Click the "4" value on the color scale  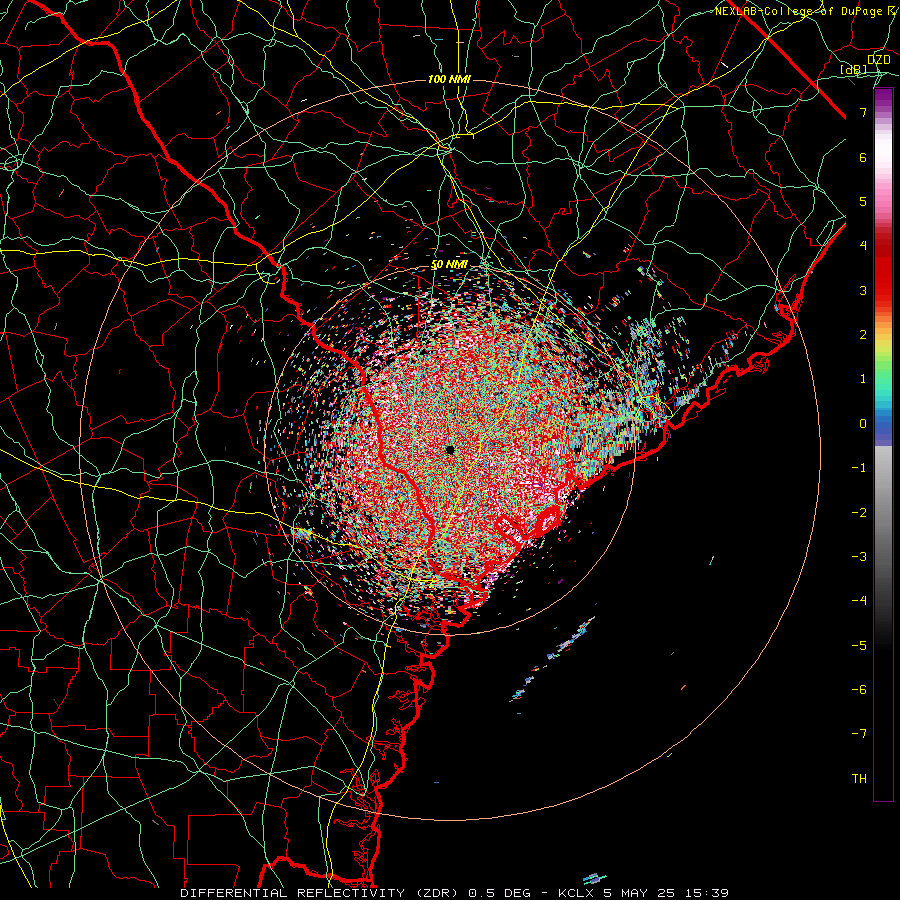pos(863,246)
